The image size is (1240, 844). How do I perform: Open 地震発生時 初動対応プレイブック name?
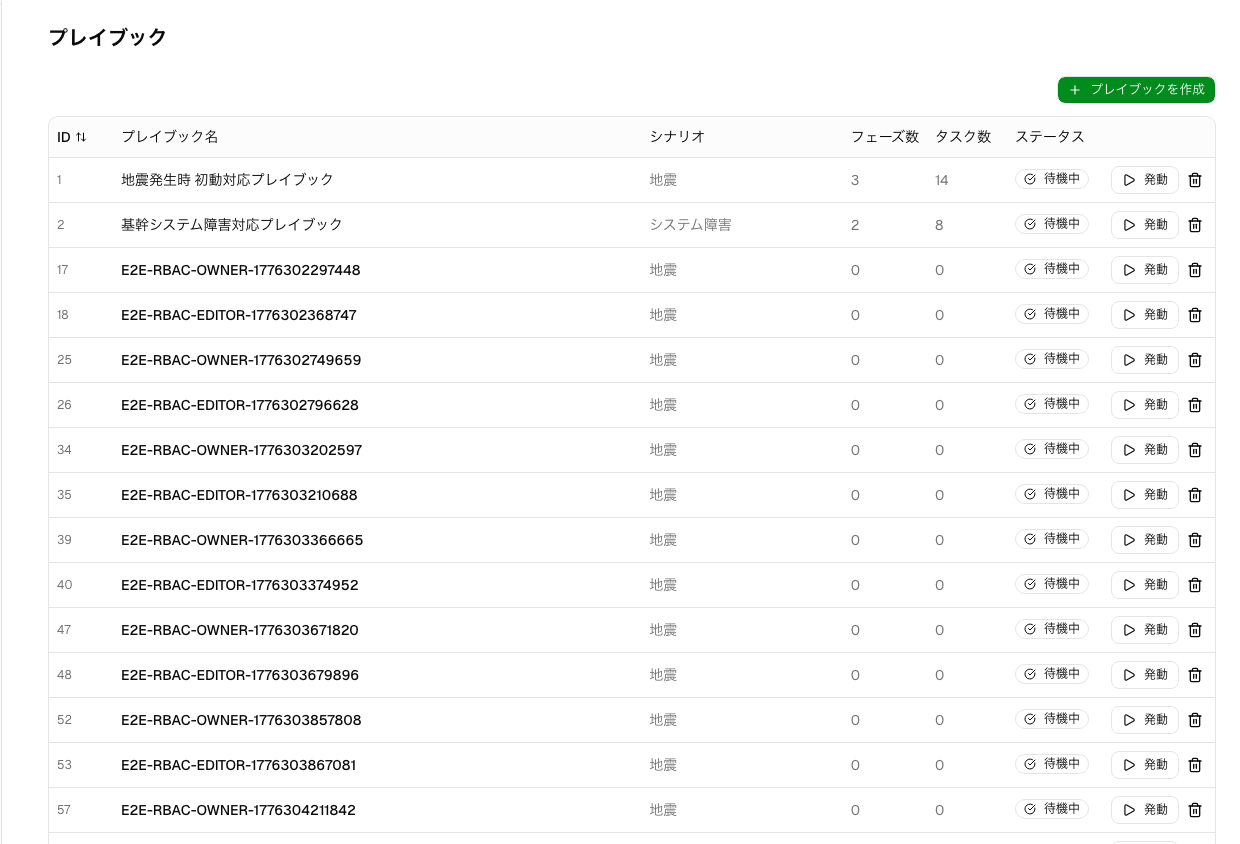click(227, 180)
